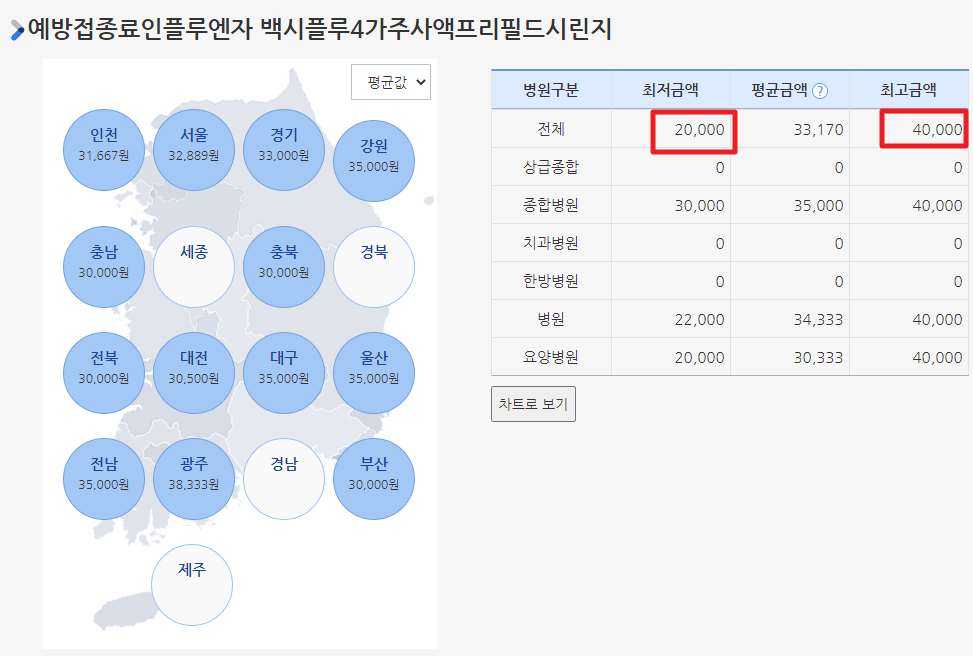
Task: Click the blue arrow icon beside the page title
Action: tap(17, 29)
